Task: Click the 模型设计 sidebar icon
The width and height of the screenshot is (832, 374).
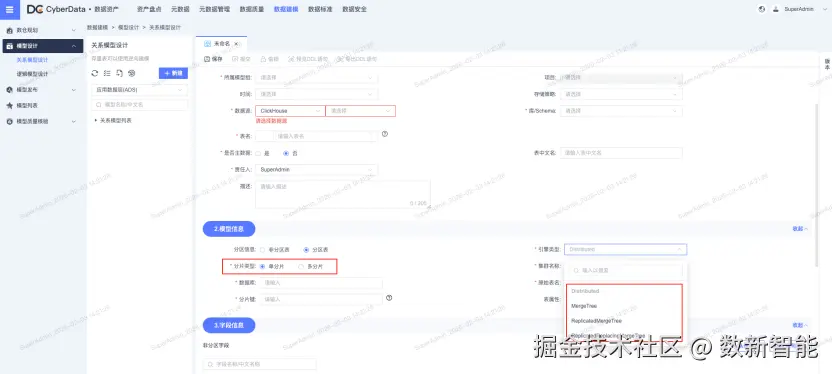Action: (10, 46)
